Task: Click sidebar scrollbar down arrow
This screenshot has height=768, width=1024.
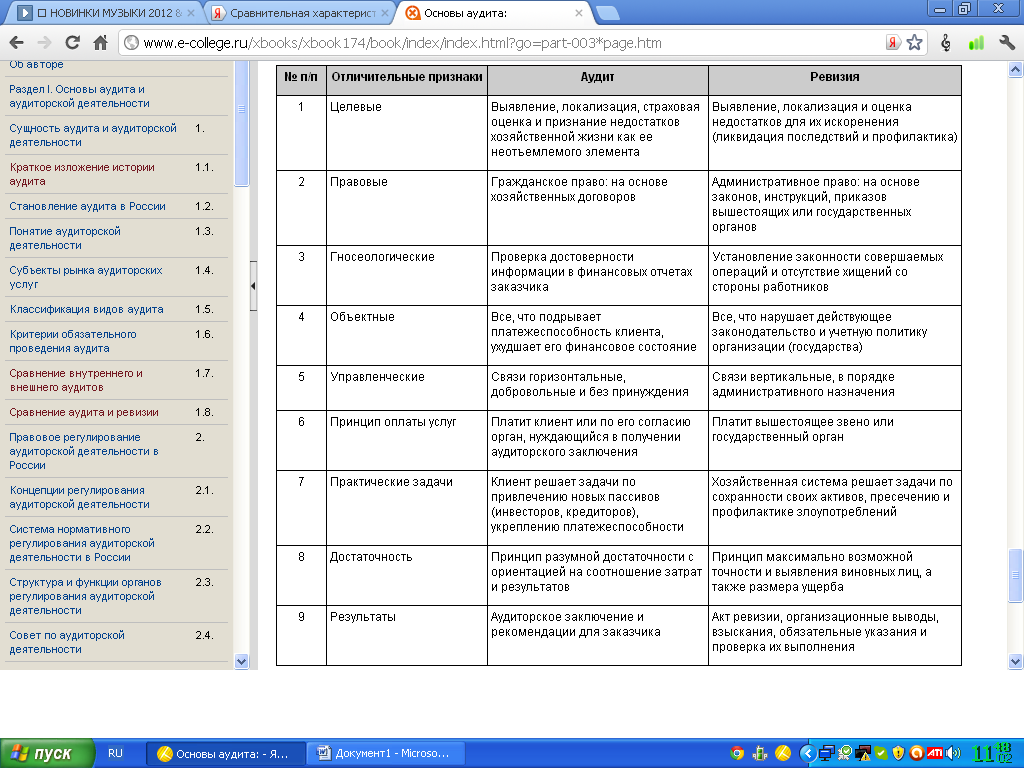Action: click(x=241, y=662)
